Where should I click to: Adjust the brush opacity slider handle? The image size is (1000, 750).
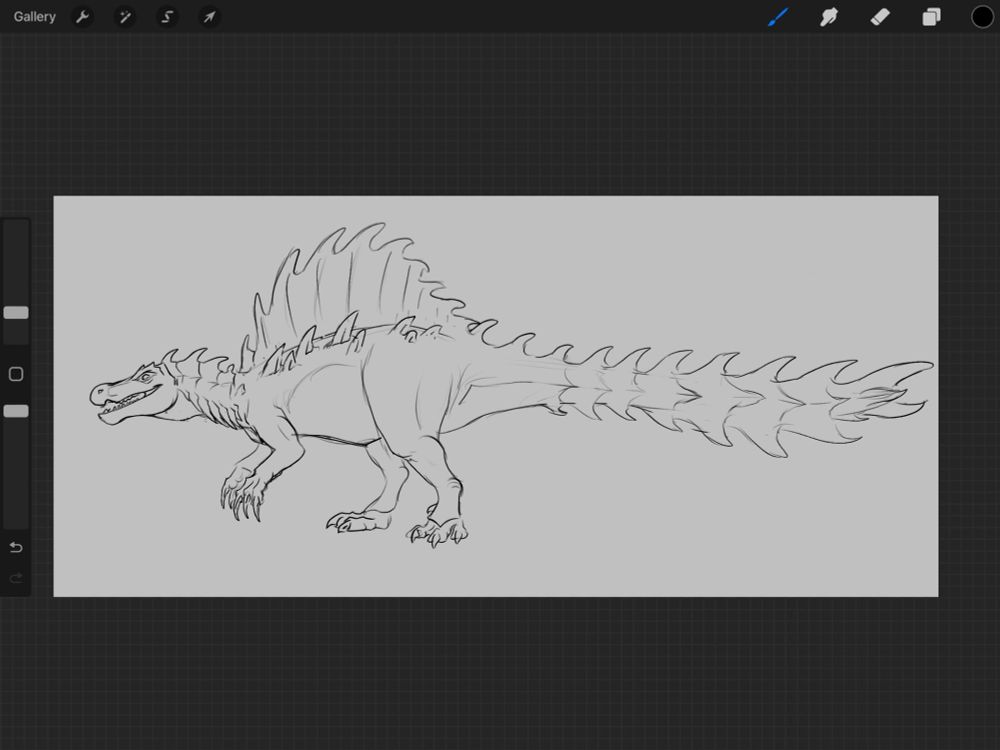point(16,411)
